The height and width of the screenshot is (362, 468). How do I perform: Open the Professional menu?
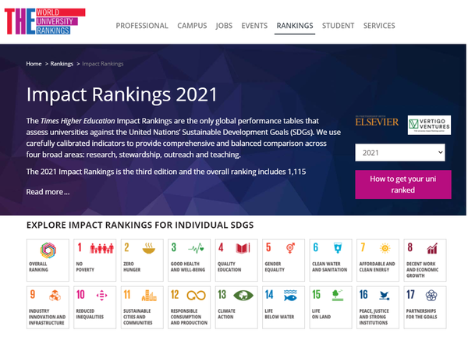142,26
